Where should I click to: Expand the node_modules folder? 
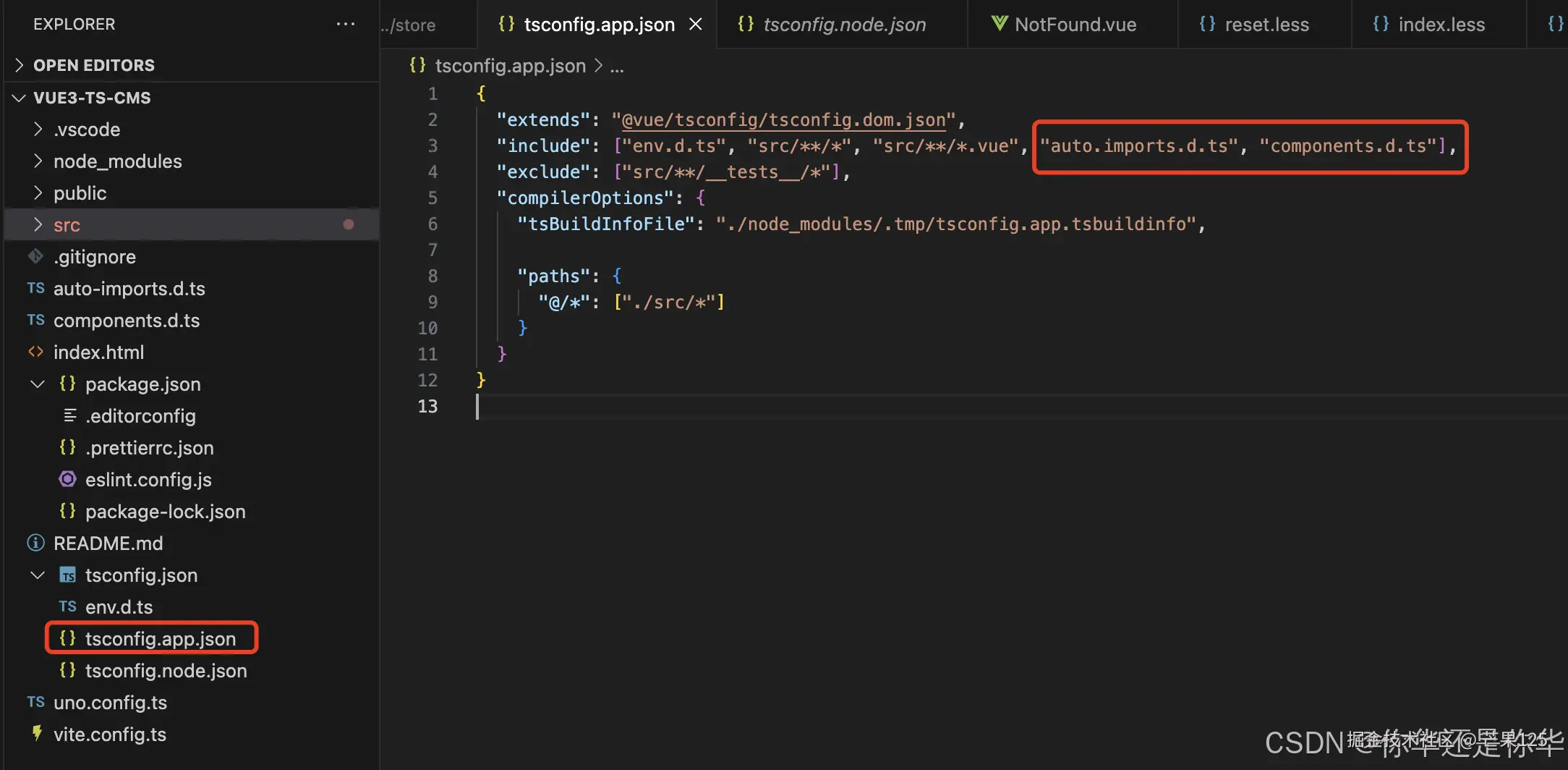(38, 161)
